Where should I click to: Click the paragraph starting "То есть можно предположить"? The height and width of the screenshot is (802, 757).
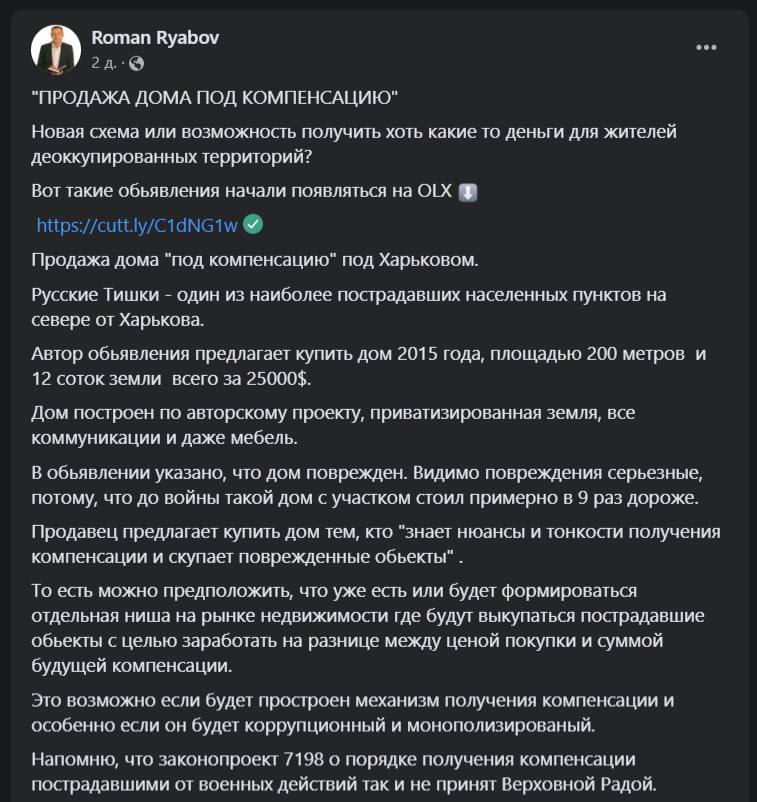pyautogui.click(x=350, y=625)
